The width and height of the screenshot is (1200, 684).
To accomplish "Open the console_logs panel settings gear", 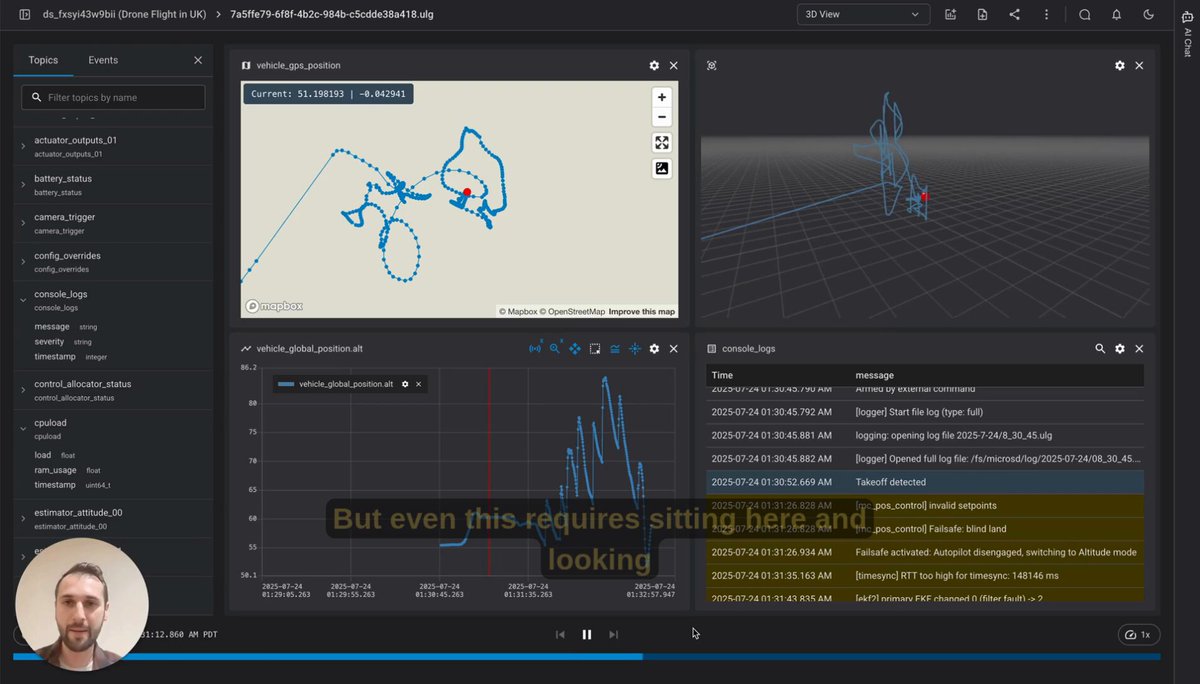I will pos(1120,348).
